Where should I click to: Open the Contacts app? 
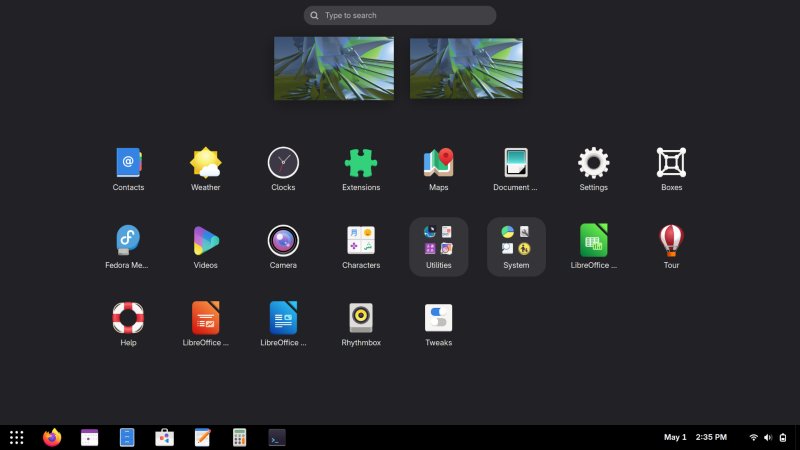click(x=128, y=162)
